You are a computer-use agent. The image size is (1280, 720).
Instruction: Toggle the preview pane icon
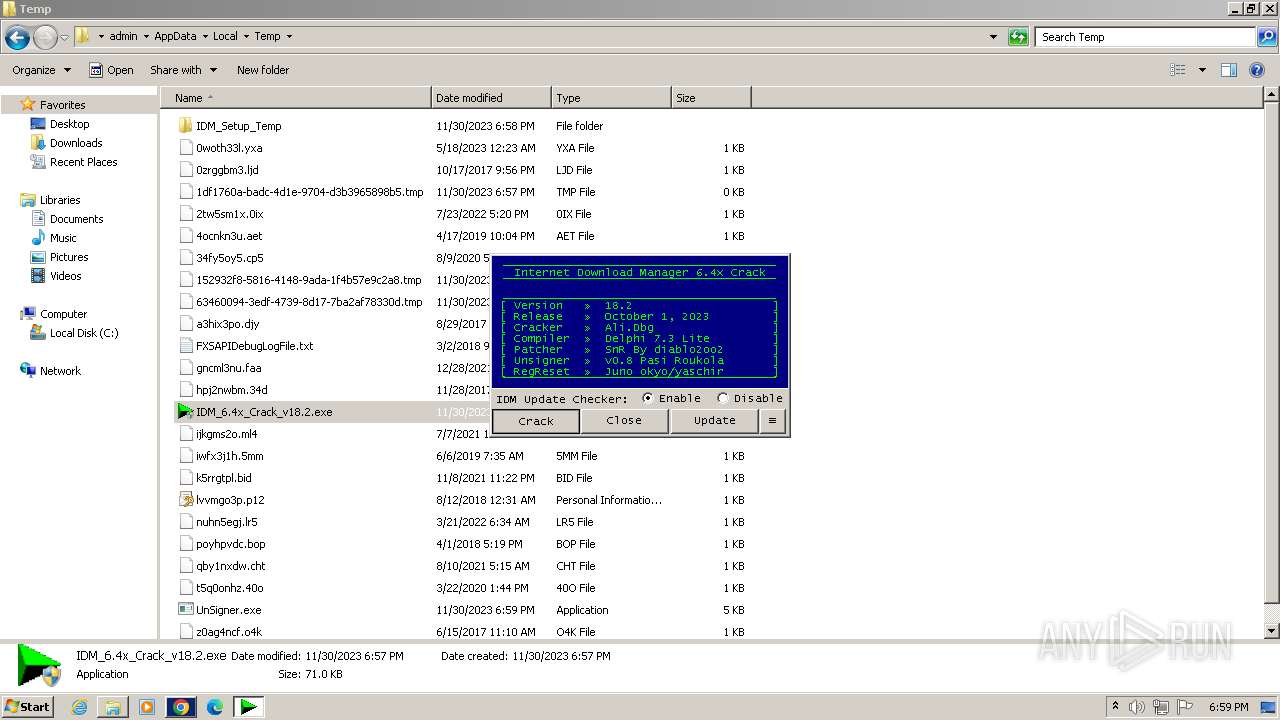[x=1229, y=70]
